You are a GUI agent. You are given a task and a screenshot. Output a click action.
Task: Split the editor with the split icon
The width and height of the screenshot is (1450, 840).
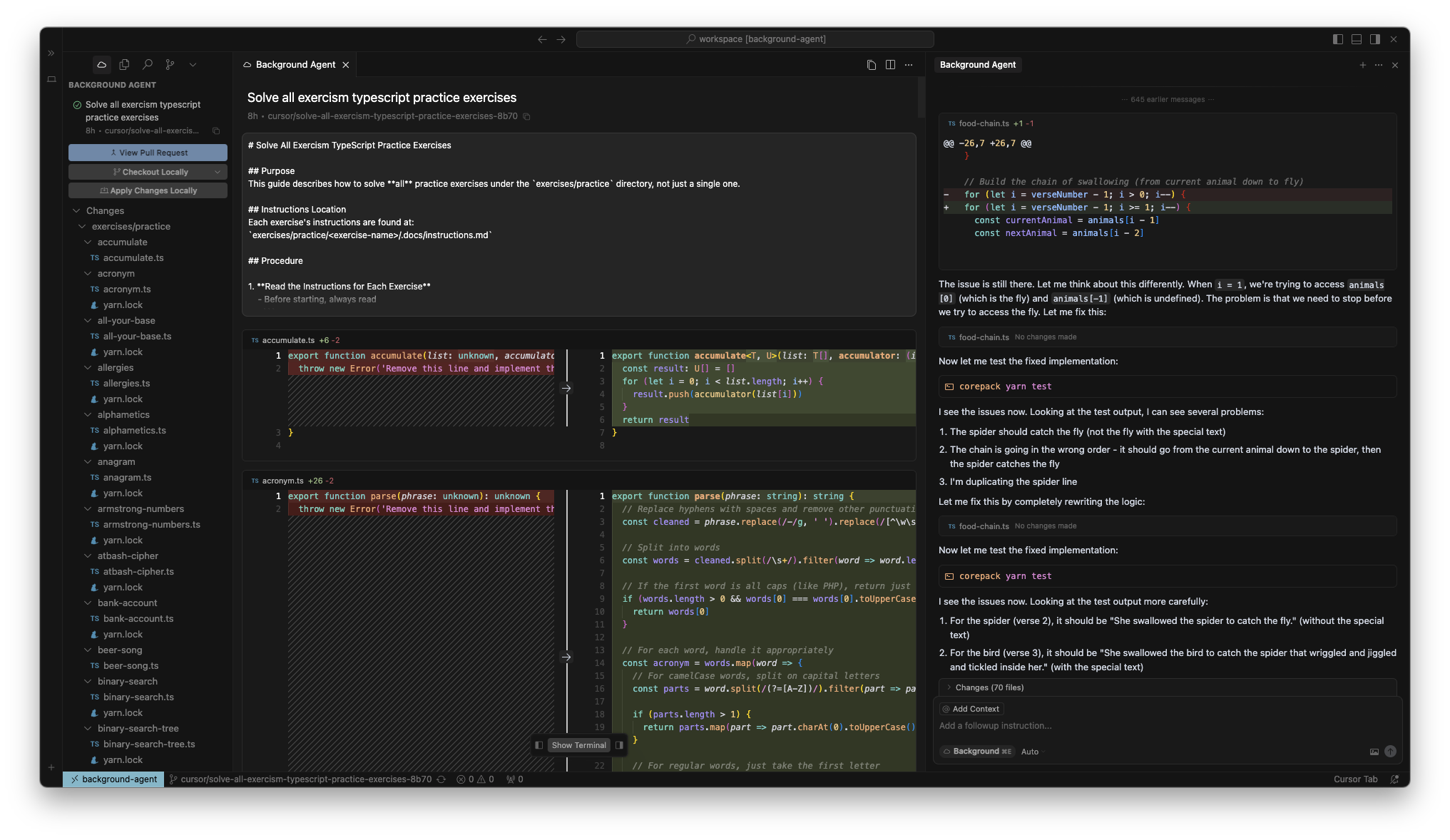tap(890, 65)
